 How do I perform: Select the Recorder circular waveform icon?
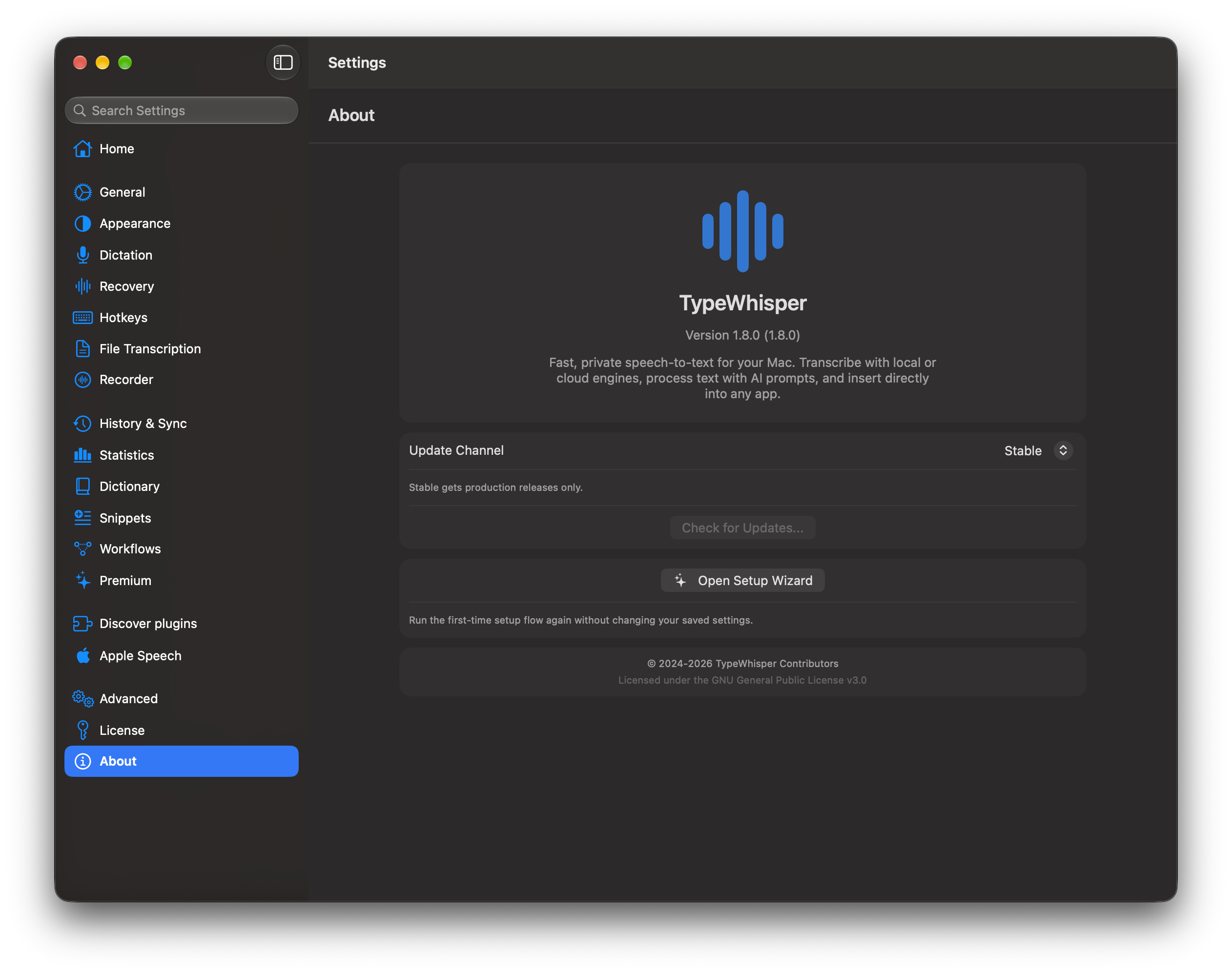click(x=82, y=380)
